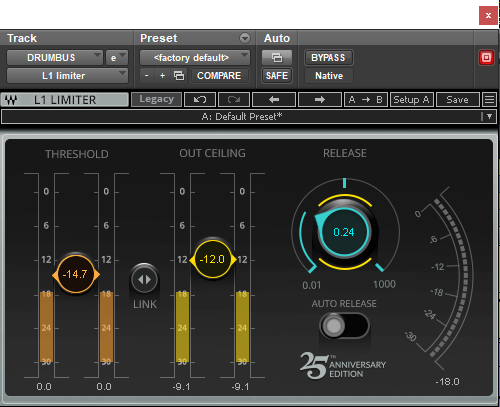Click the undo arrow button
The width and height of the screenshot is (500, 407).
200,100
